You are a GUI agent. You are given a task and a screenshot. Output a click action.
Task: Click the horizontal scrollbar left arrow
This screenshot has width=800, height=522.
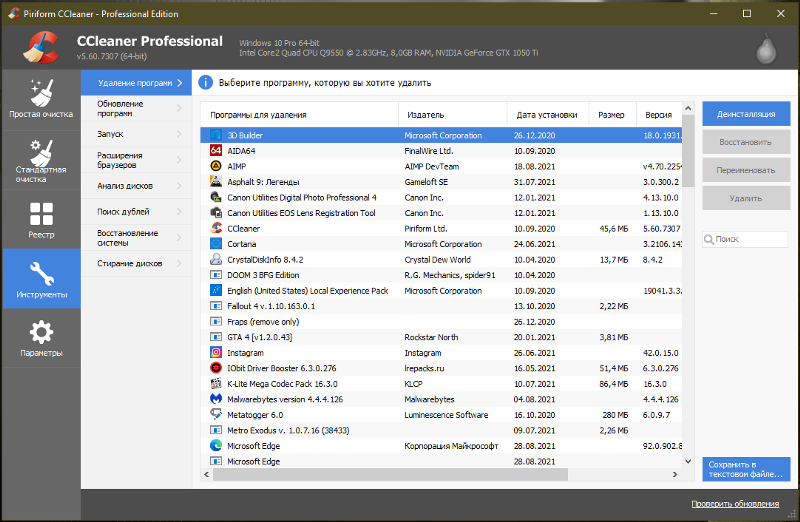point(206,475)
